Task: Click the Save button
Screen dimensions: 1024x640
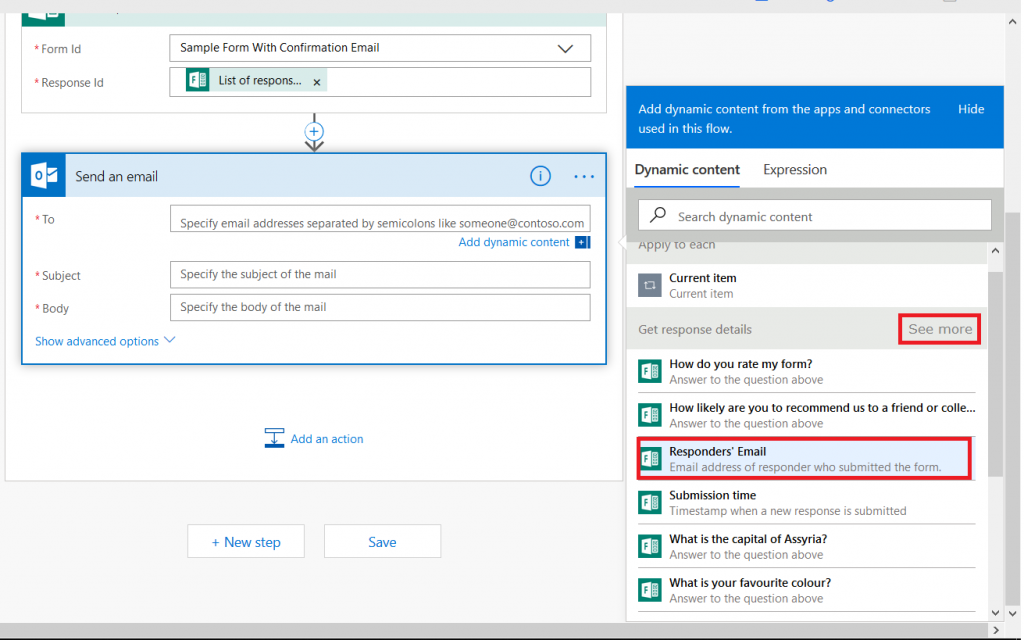Action: [x=382, y=541]
